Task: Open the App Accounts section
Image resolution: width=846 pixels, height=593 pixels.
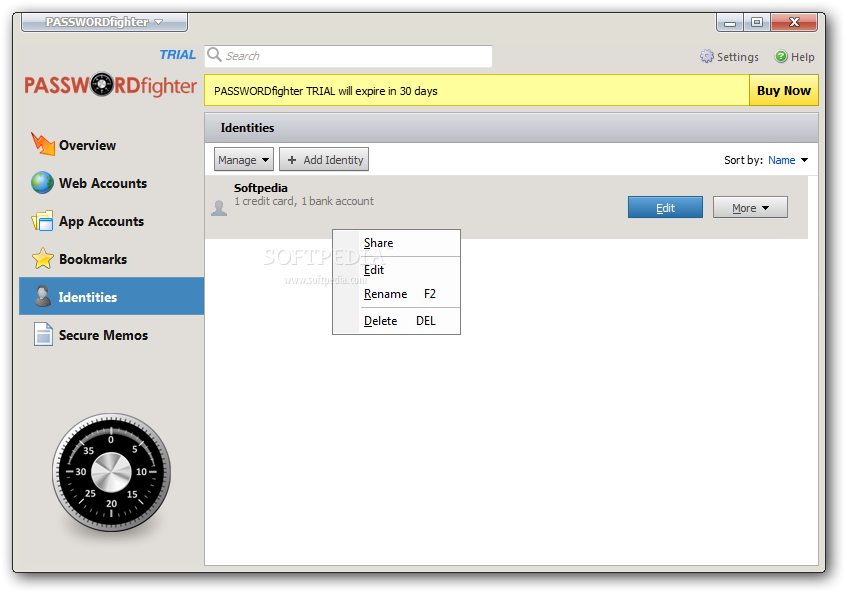Action: (x=111, y=221)
